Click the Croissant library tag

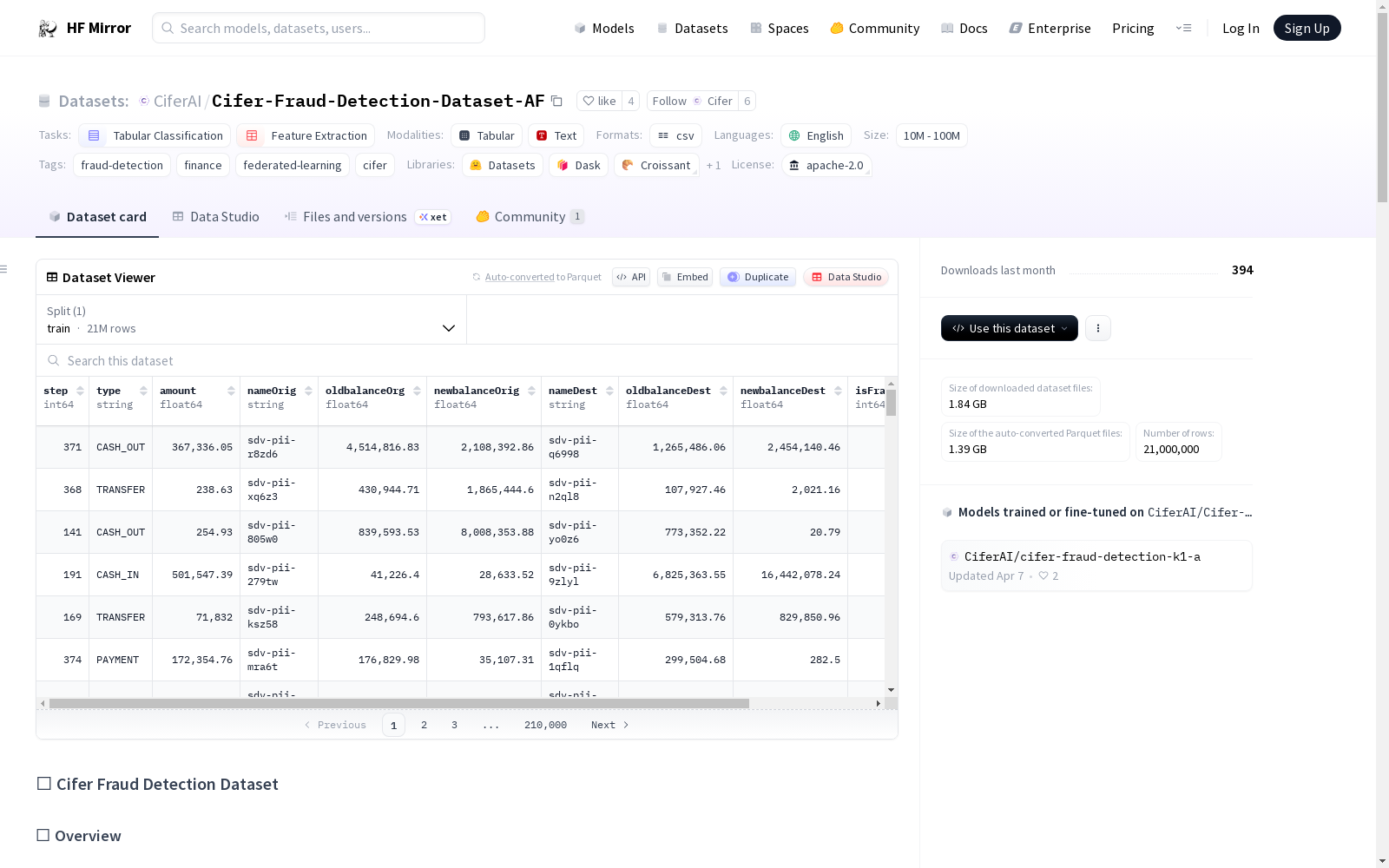point(656,165)
